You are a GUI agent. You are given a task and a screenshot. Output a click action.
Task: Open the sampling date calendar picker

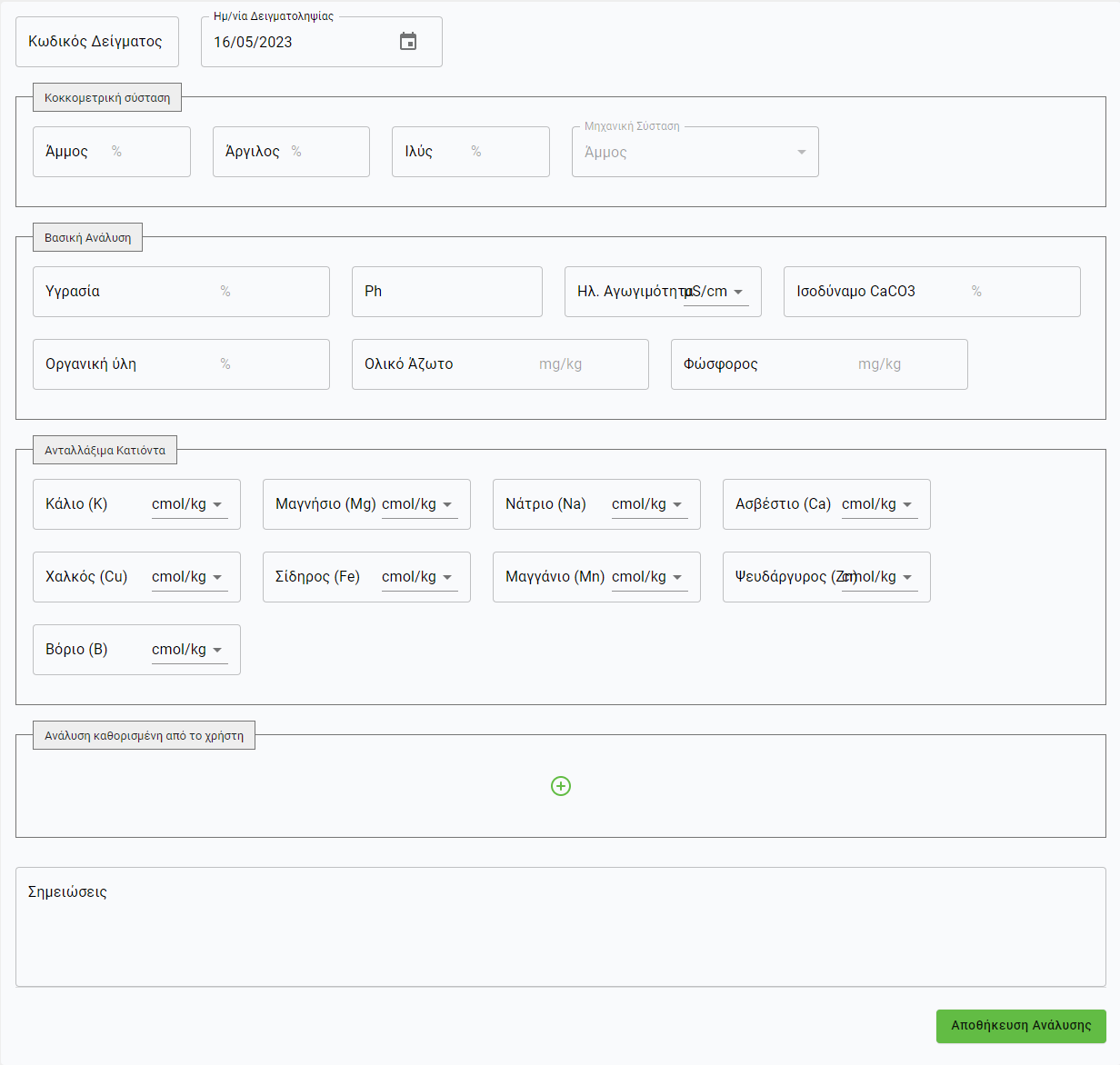(x=408, y=42)
